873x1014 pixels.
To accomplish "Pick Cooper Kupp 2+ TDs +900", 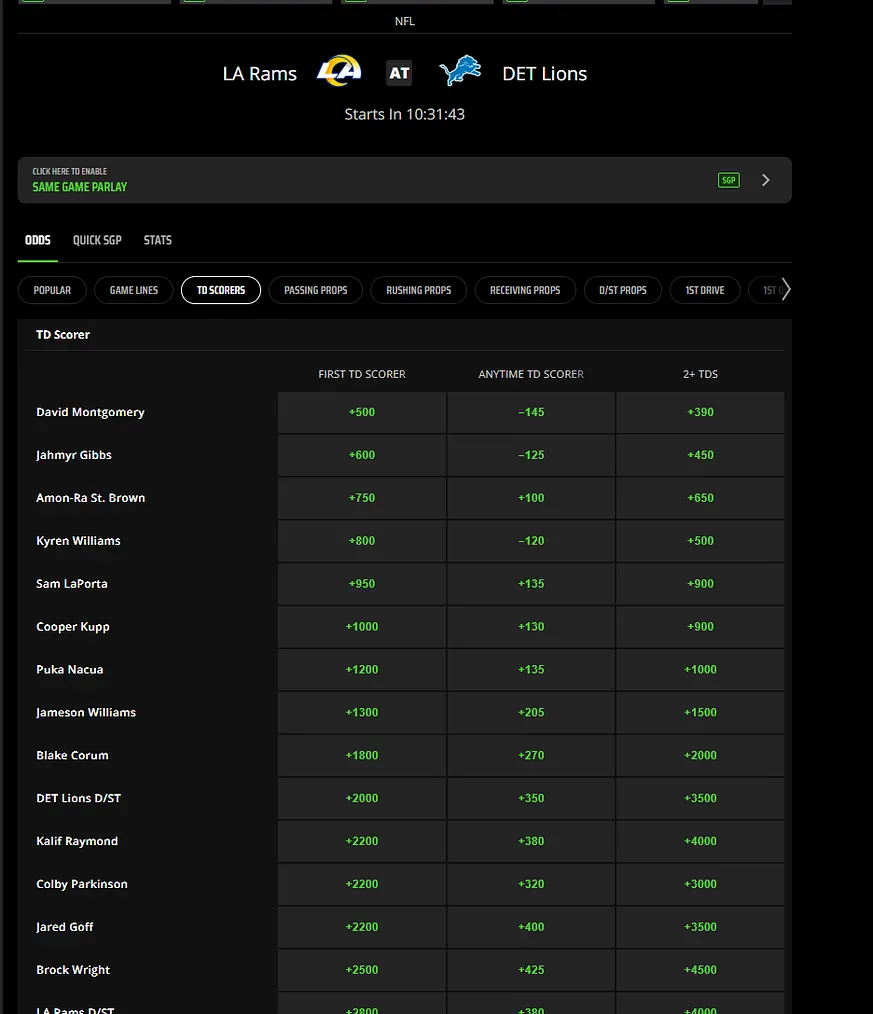I will pos(700,627).
